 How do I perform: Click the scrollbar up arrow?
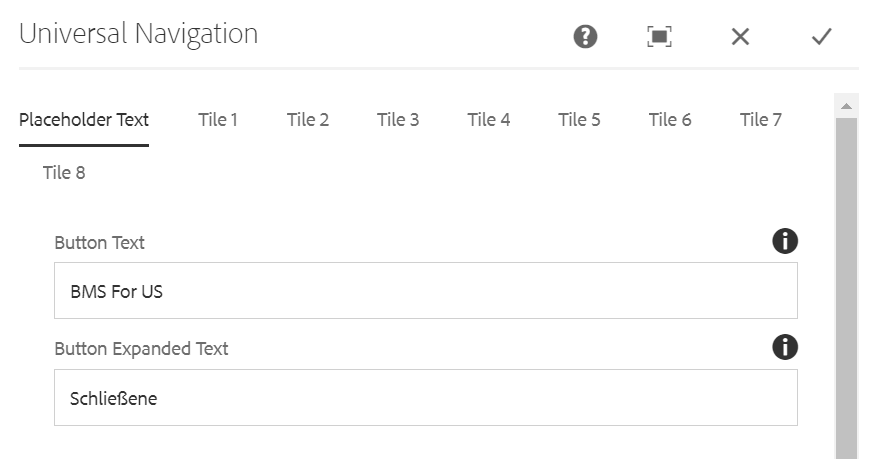[x=846, y=106]
